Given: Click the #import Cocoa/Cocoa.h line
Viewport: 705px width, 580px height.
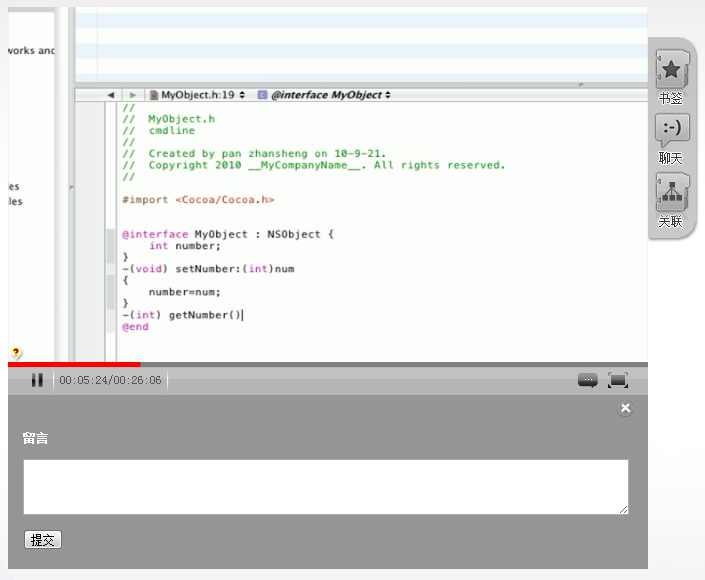Looking at the screenshot, I should (x=198, y=200).
